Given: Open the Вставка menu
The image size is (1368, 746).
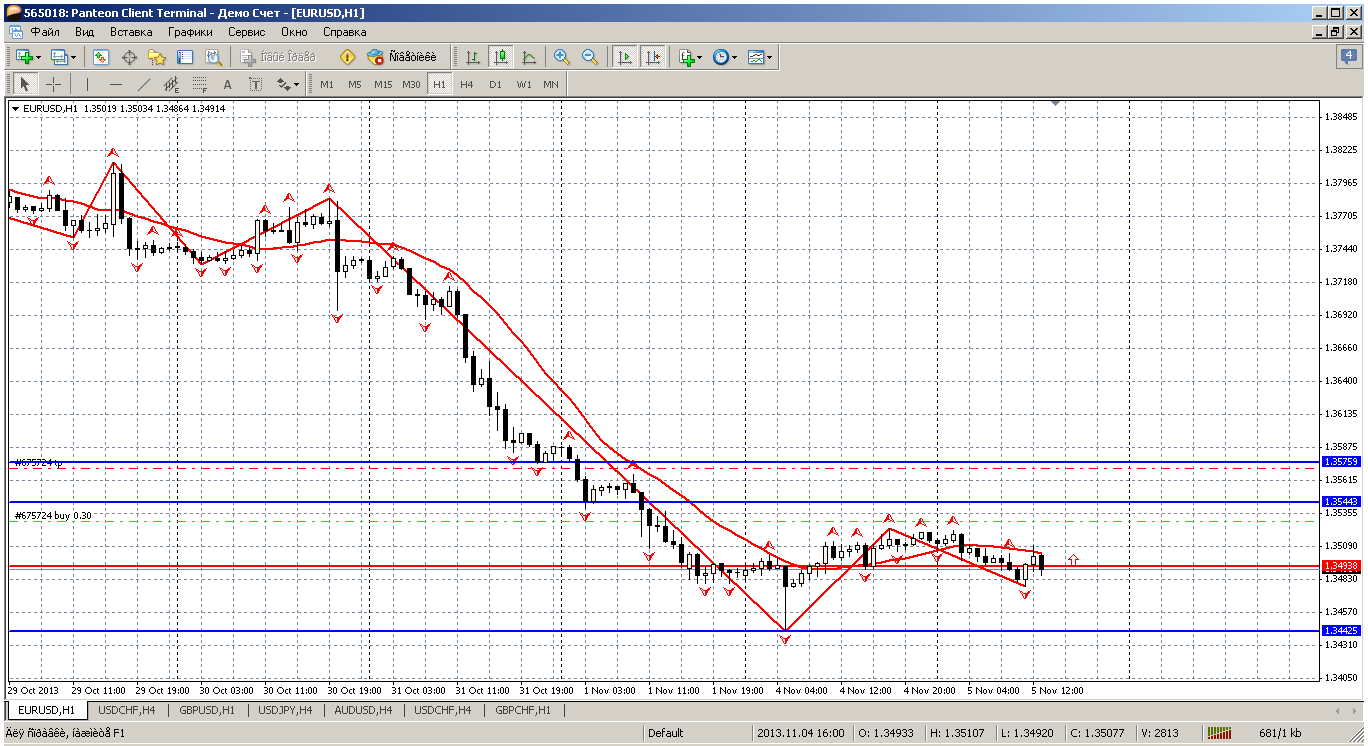Looking at the screenshot, I should pyautogui.click(x=131, y=32).
